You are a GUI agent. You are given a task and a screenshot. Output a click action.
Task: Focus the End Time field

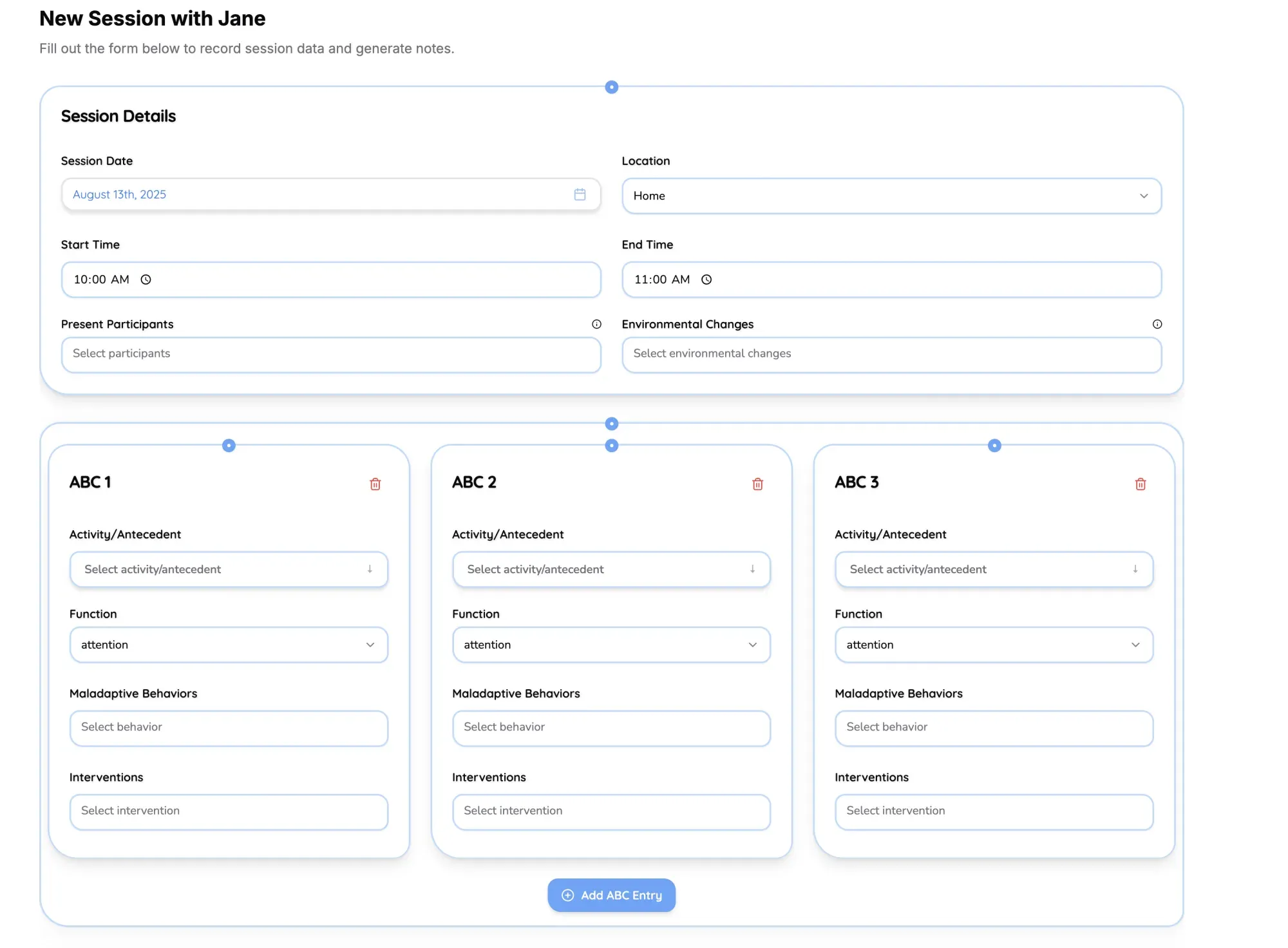pos(892,280)
